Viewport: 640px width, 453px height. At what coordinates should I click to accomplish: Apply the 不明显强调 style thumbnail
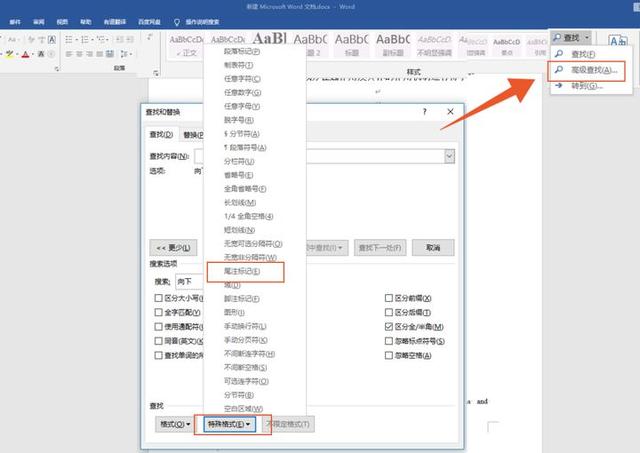434,45
